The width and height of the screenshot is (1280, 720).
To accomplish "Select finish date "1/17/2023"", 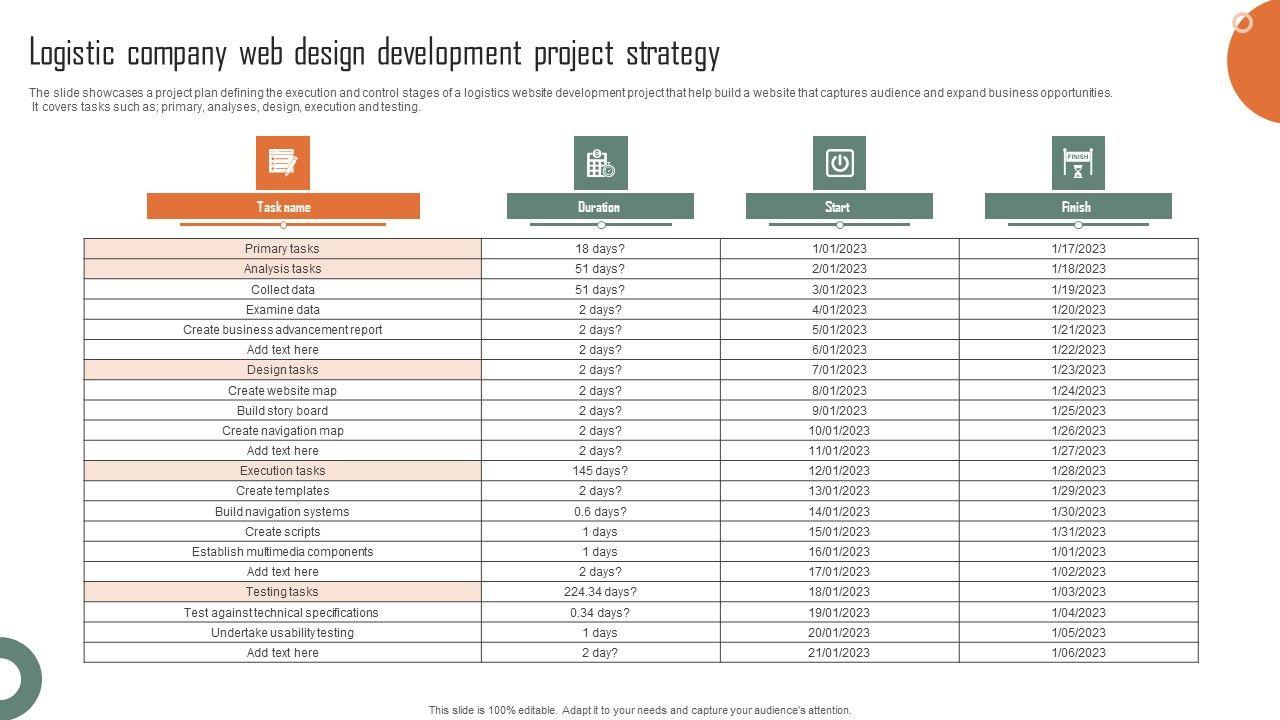I will click(x=1078, y=249).
